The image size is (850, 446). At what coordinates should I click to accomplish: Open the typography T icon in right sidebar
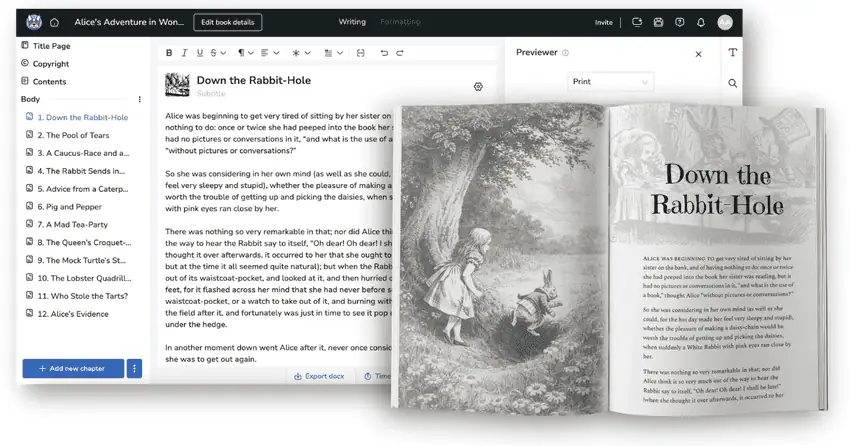(732, 53)
